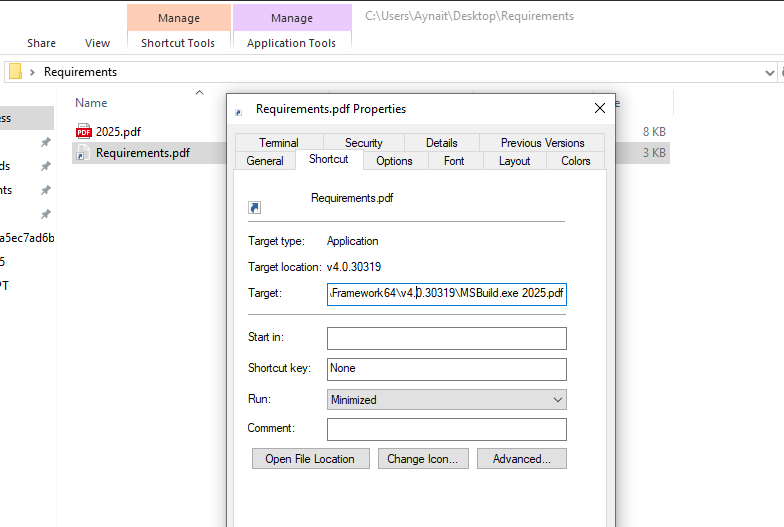
Task: Open the address bar history dropdown arrow
Action: pyautogui.click(x=769, y=72)
